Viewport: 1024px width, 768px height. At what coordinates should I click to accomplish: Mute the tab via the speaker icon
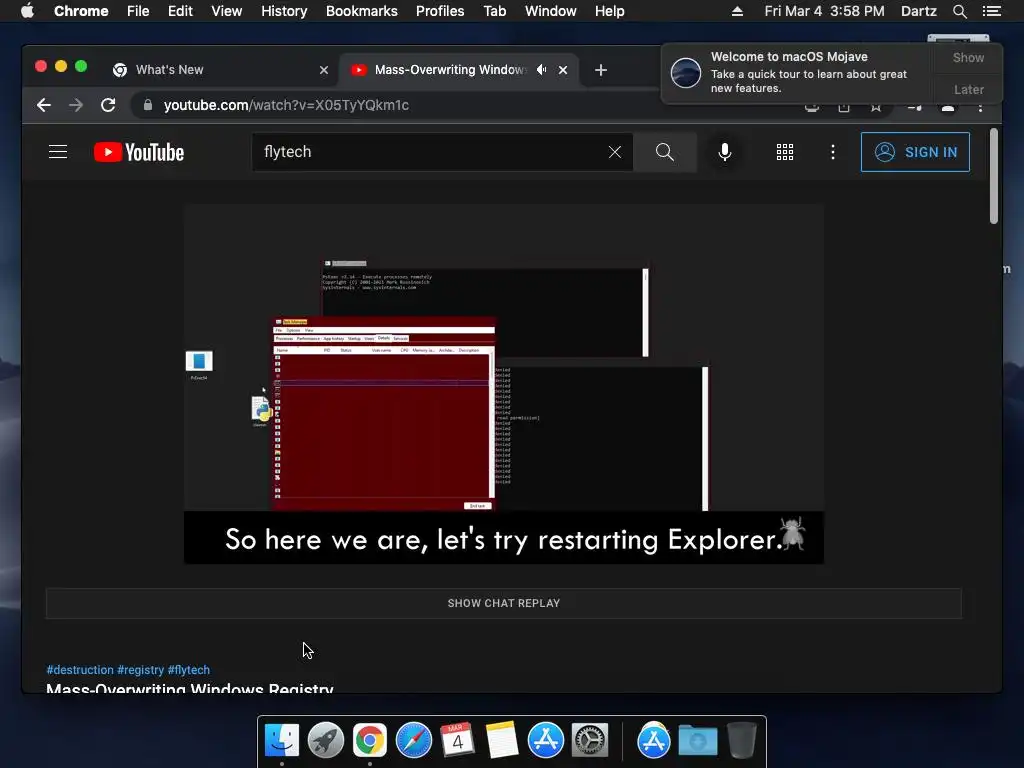541,70
